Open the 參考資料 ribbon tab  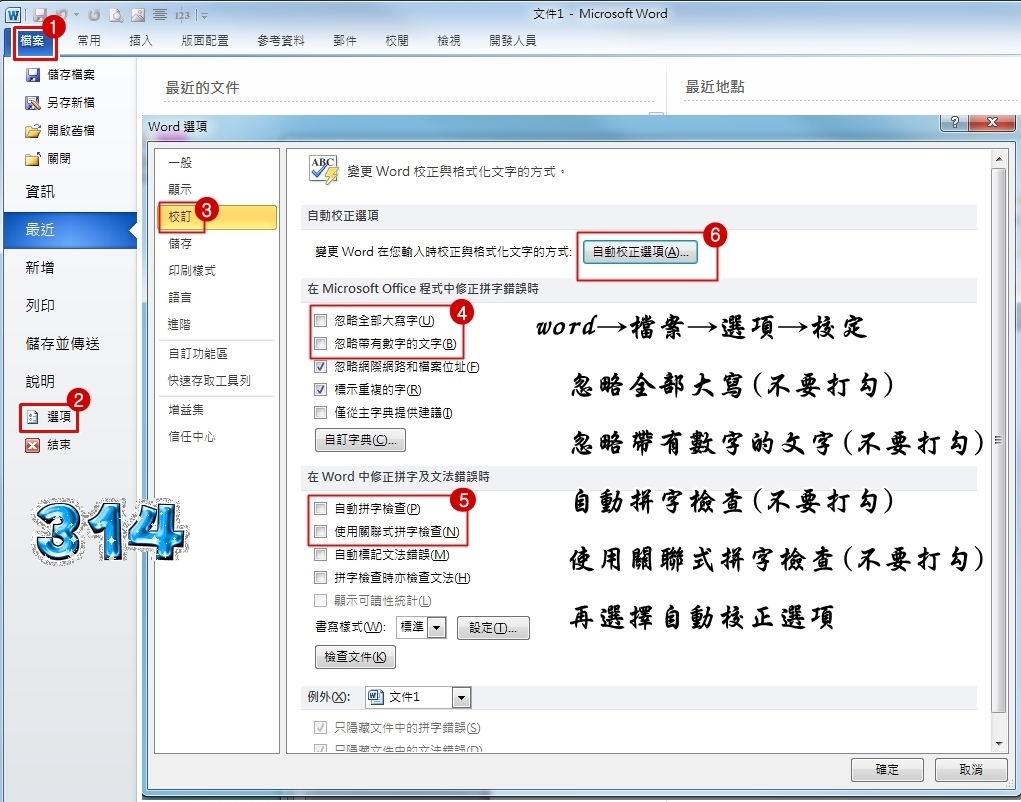point(281,41)
